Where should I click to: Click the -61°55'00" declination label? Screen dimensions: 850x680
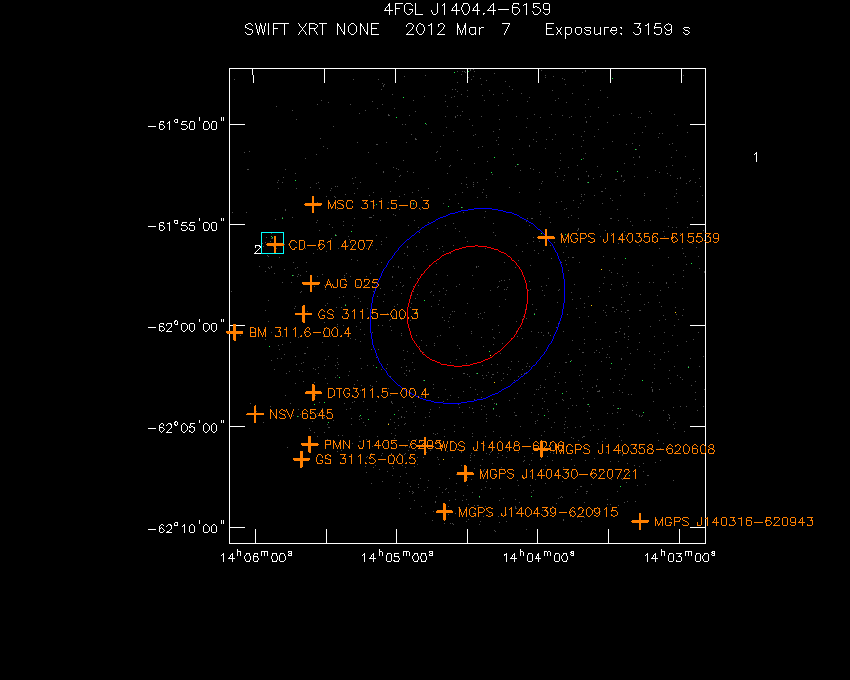pos(186,226)
